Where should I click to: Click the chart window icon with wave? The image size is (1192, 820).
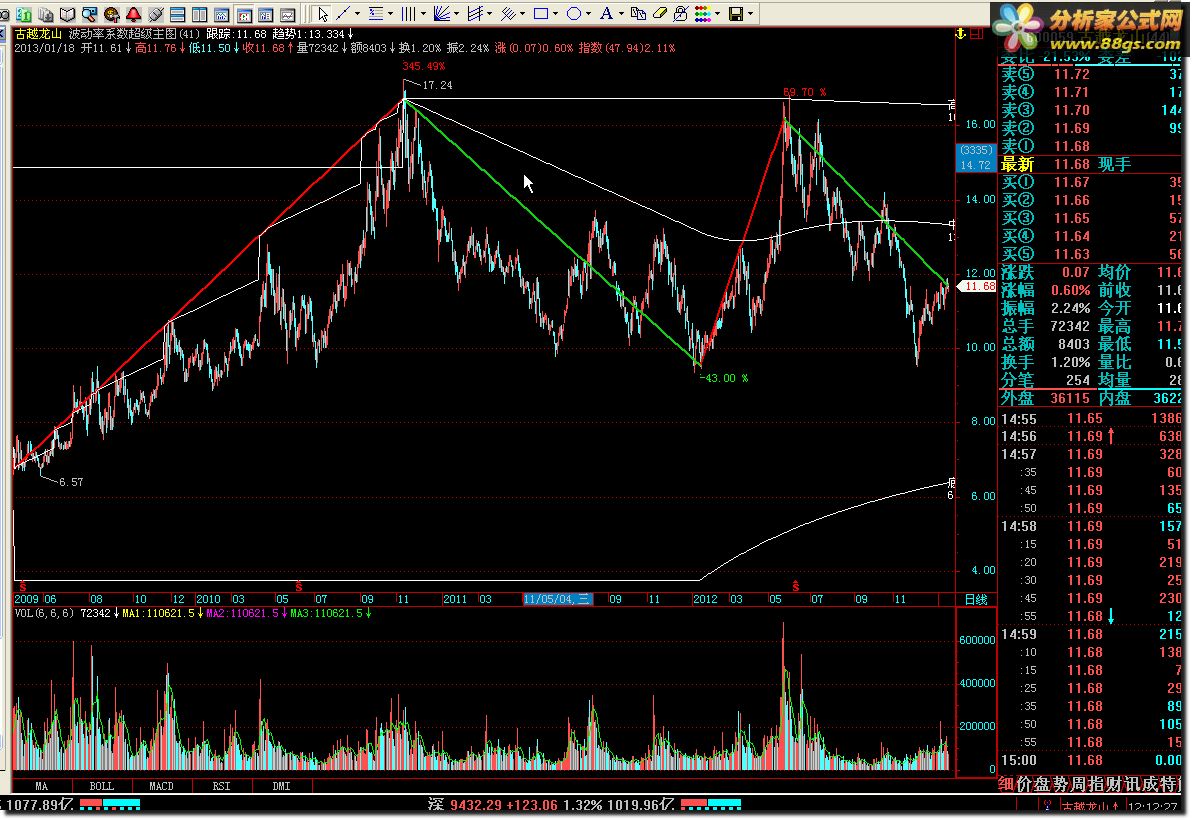point(222,14)
